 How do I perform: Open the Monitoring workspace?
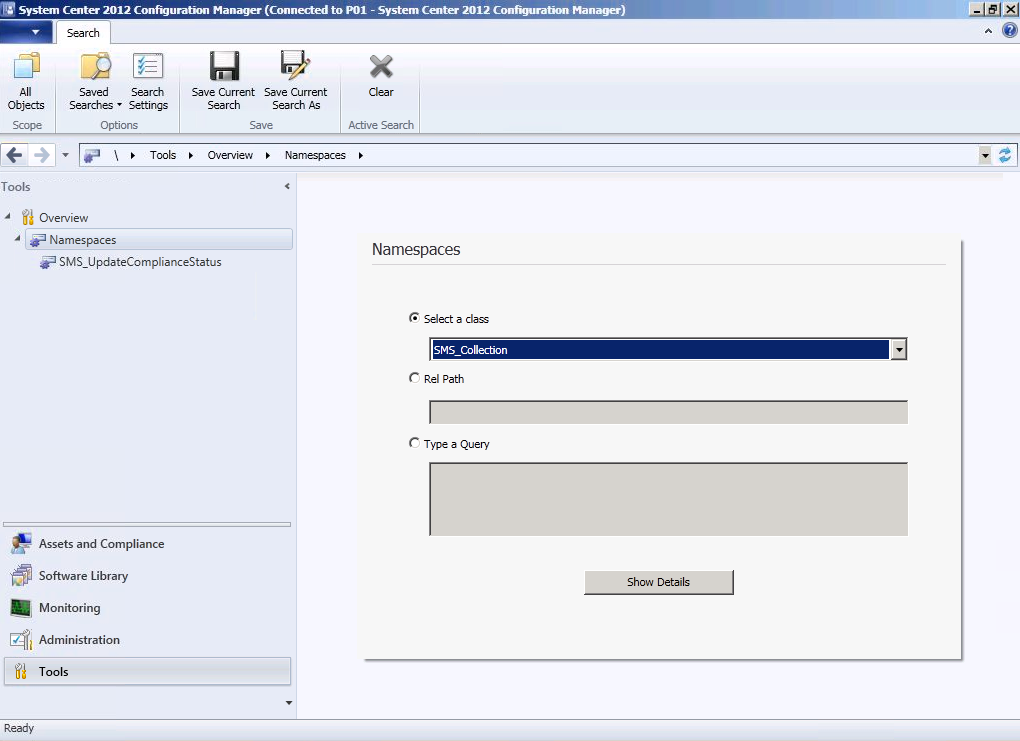[147, 608]
